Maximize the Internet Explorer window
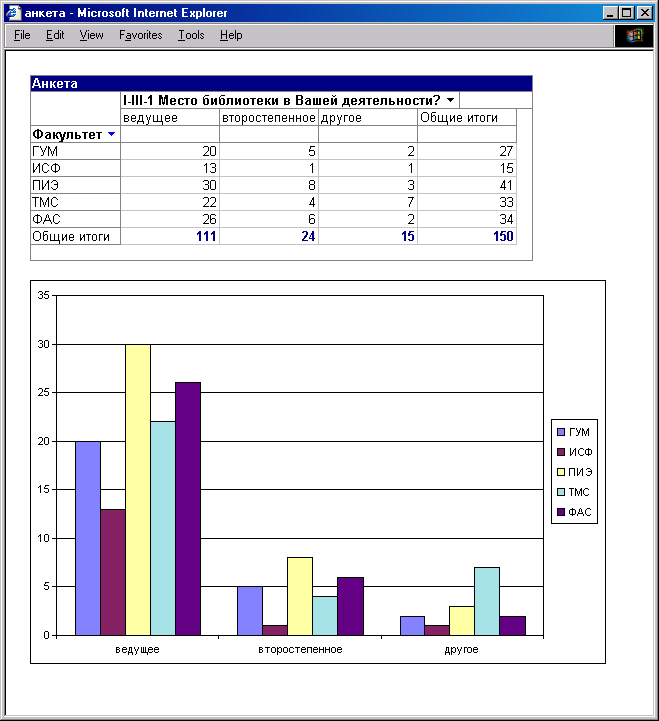 [x=626, y=13]
